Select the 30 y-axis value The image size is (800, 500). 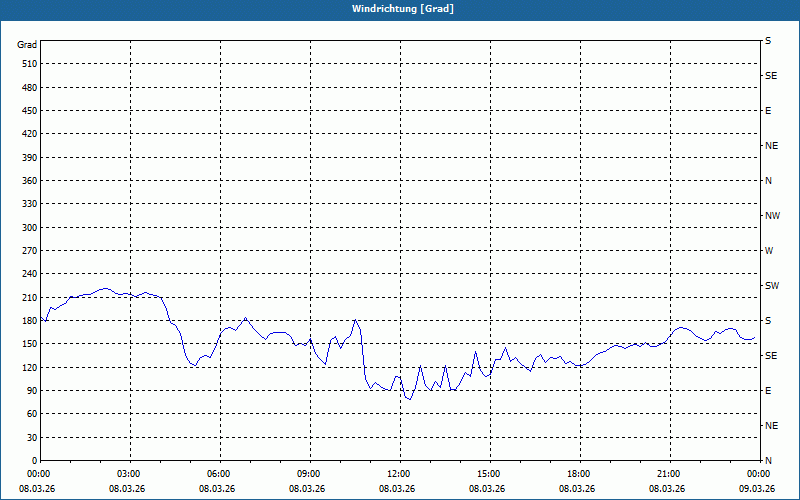pos(32,437)
